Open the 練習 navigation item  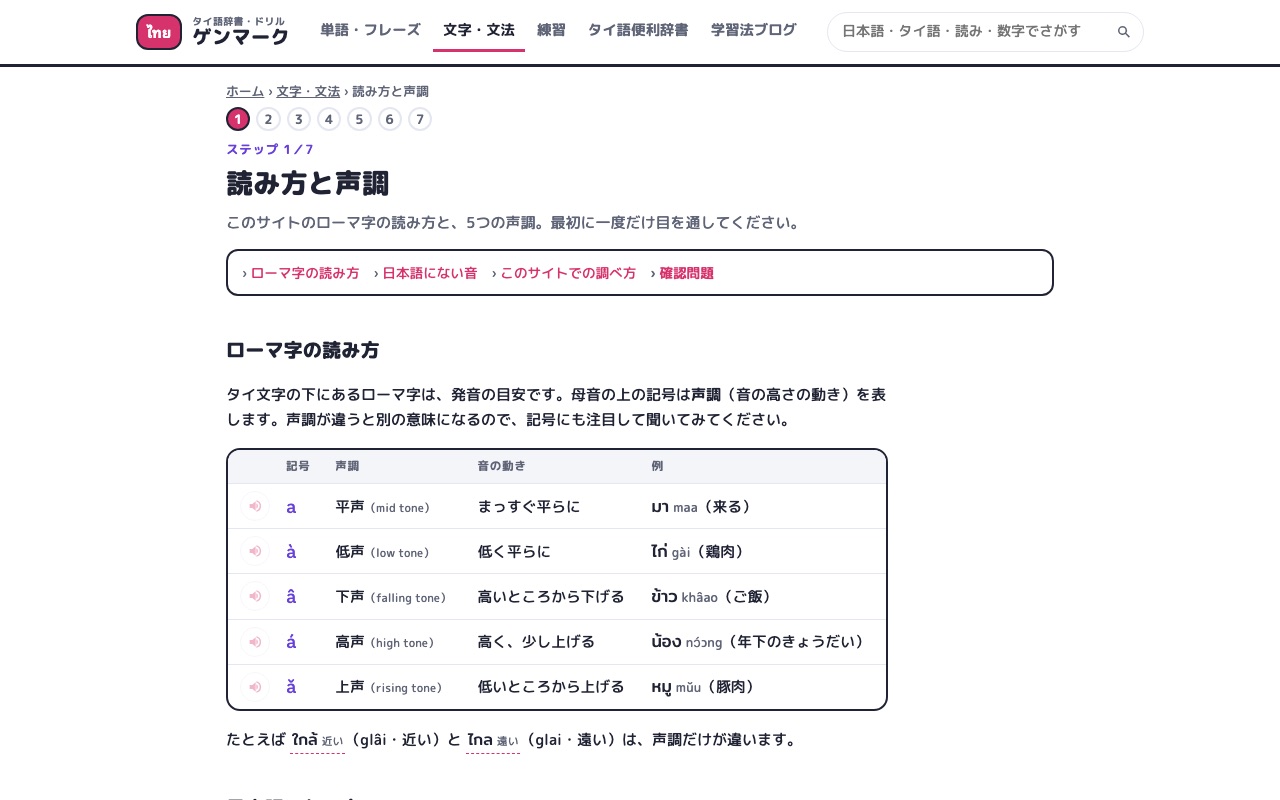click(x=551, y=30)
